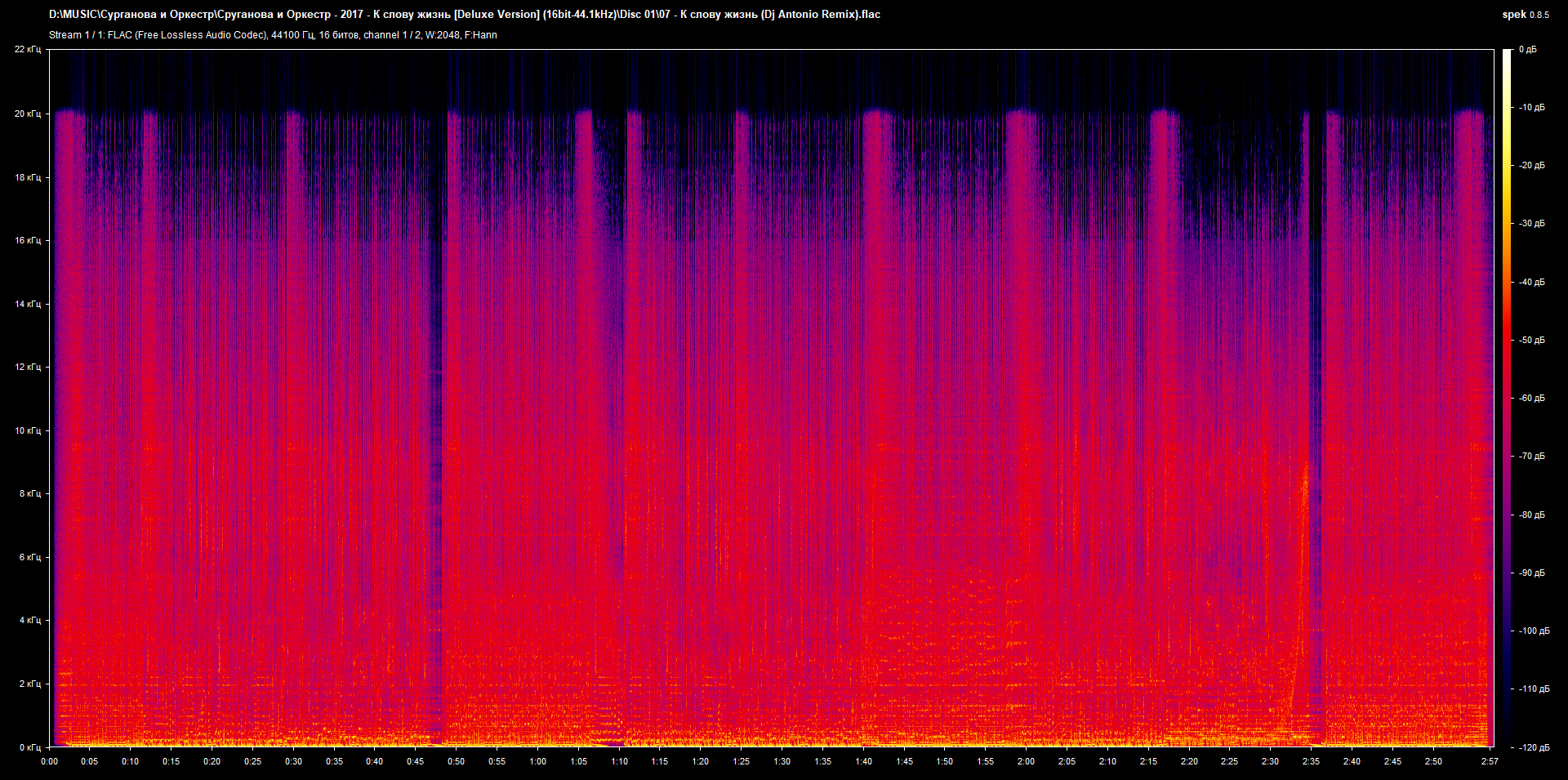
Task: Click the 2:35 time axis label
Action: 1311,761
